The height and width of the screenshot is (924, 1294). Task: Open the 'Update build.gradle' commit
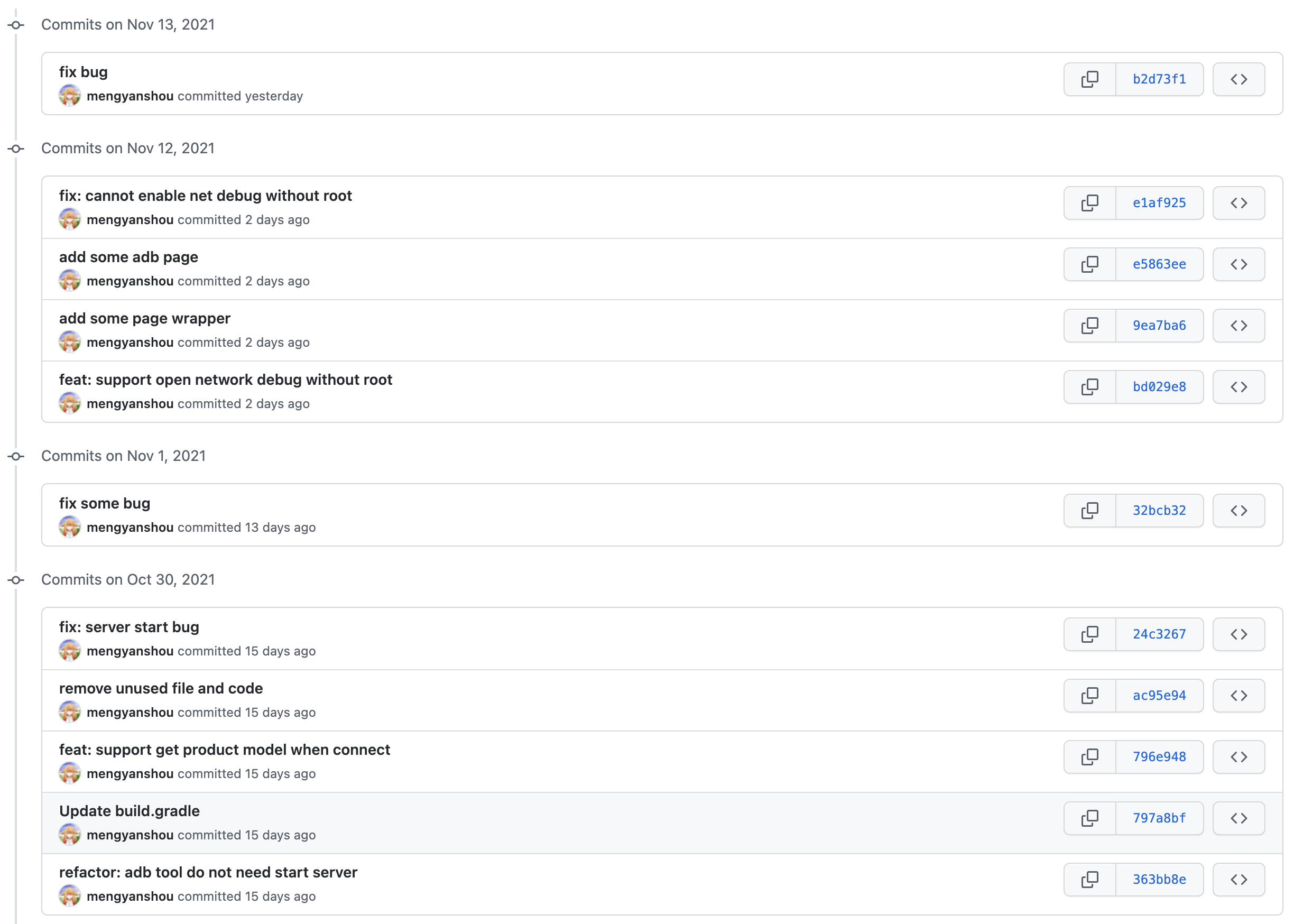pyautogui.click(x=129, y=811)
